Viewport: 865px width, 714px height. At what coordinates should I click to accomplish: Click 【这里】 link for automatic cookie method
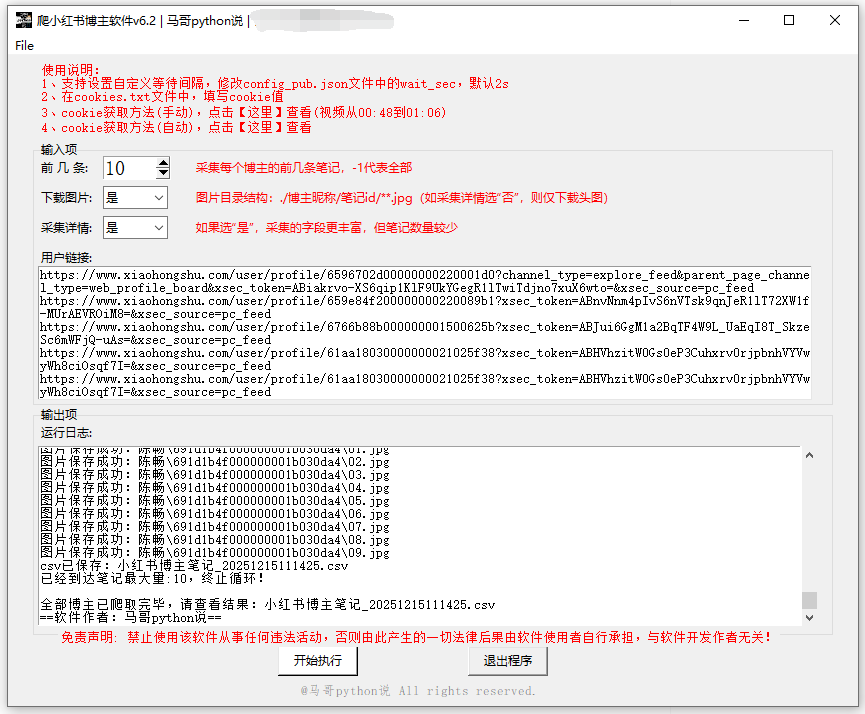259,128
